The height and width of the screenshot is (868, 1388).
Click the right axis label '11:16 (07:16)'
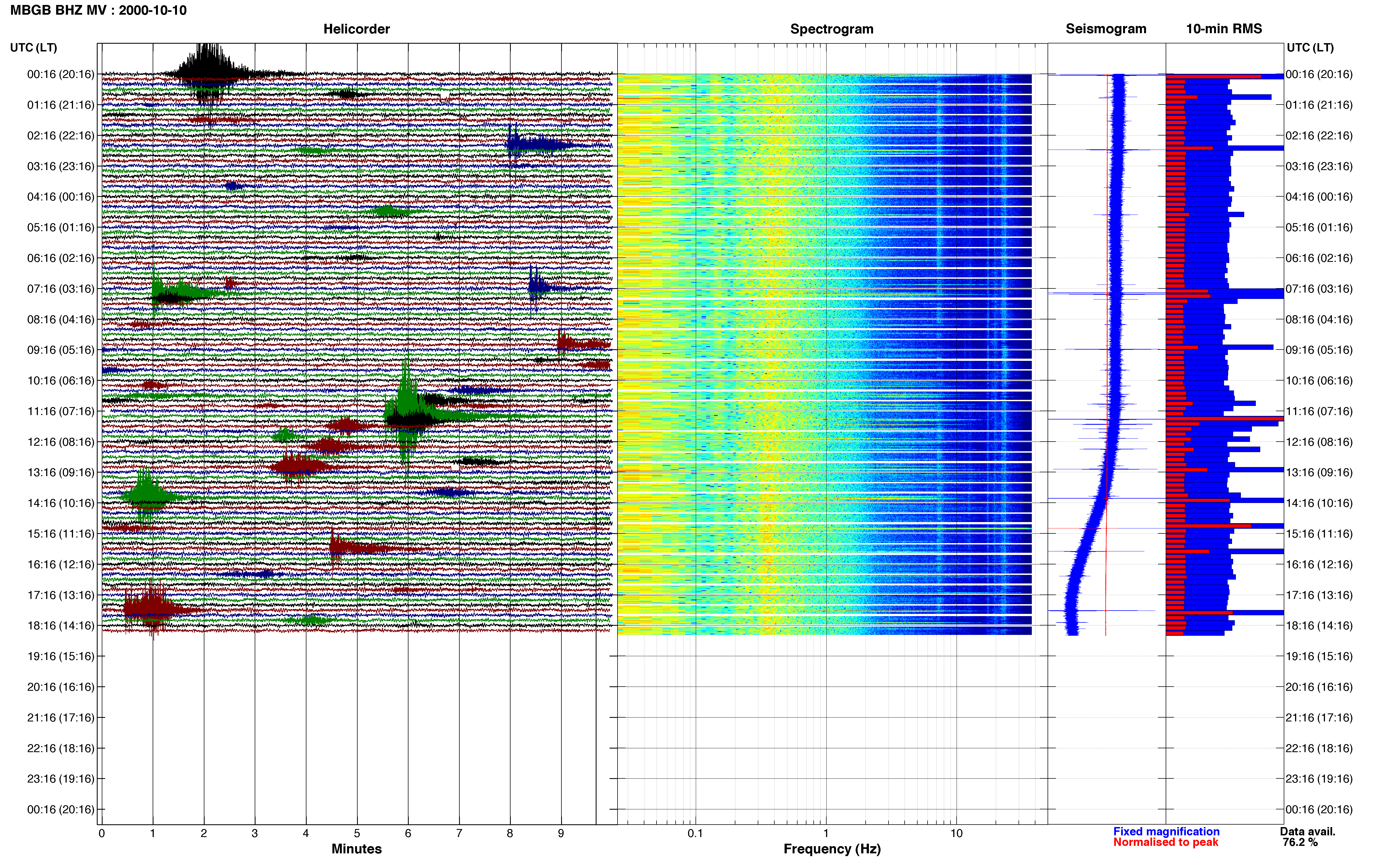tap(1319, 411)
